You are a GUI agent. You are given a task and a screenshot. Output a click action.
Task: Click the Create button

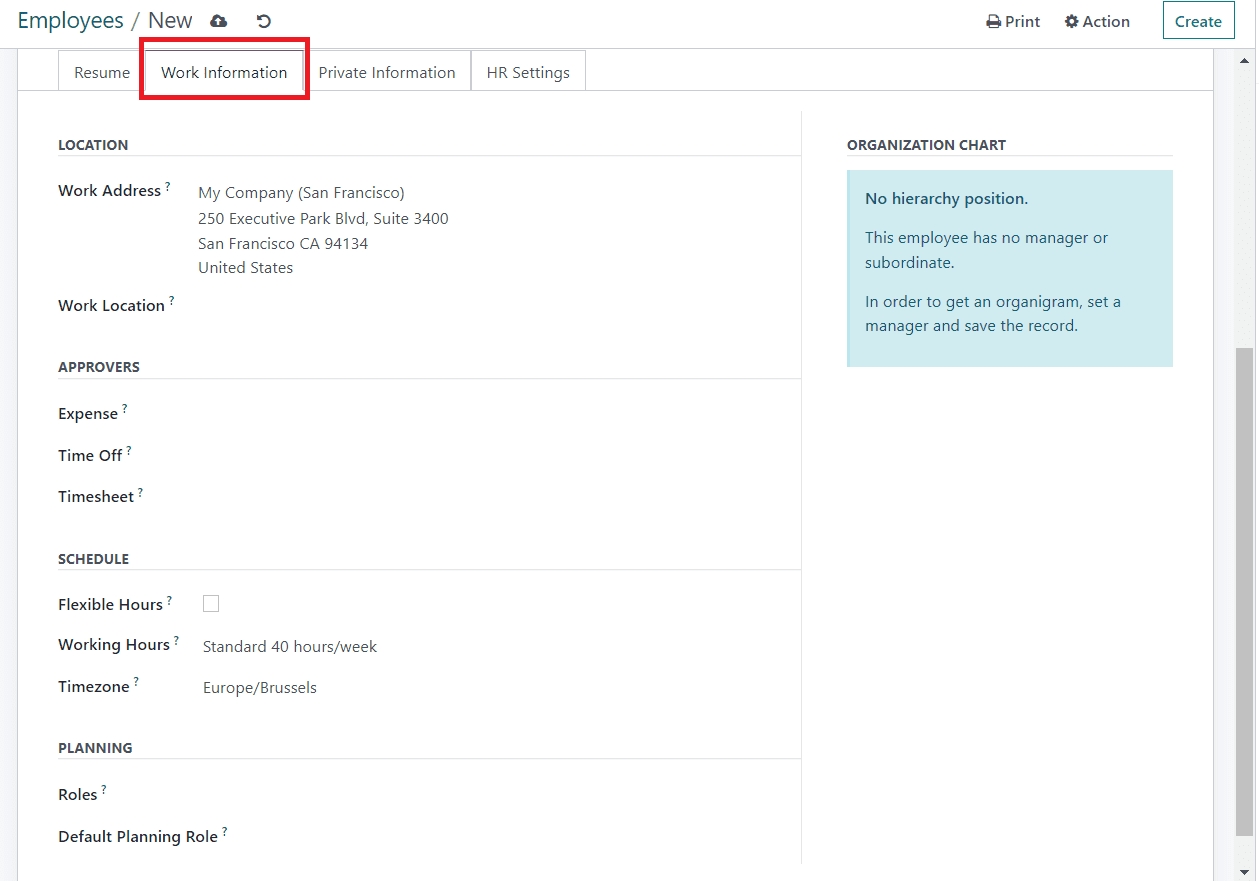click(x=1198, y=21)
